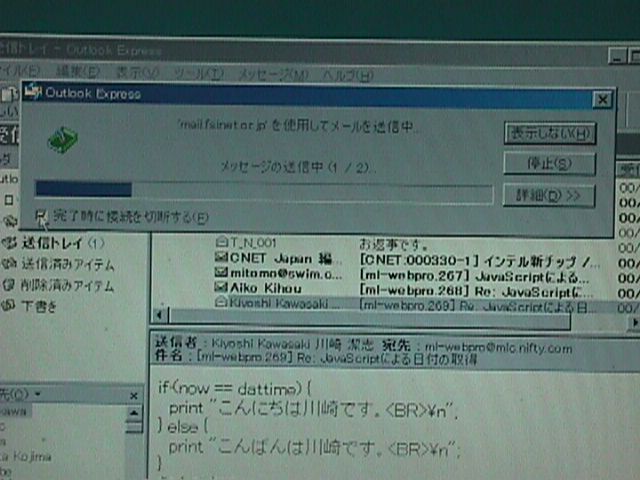Click the message list left scroll arrow
Viewport: 640px width, 480px height.
[160, 315]
